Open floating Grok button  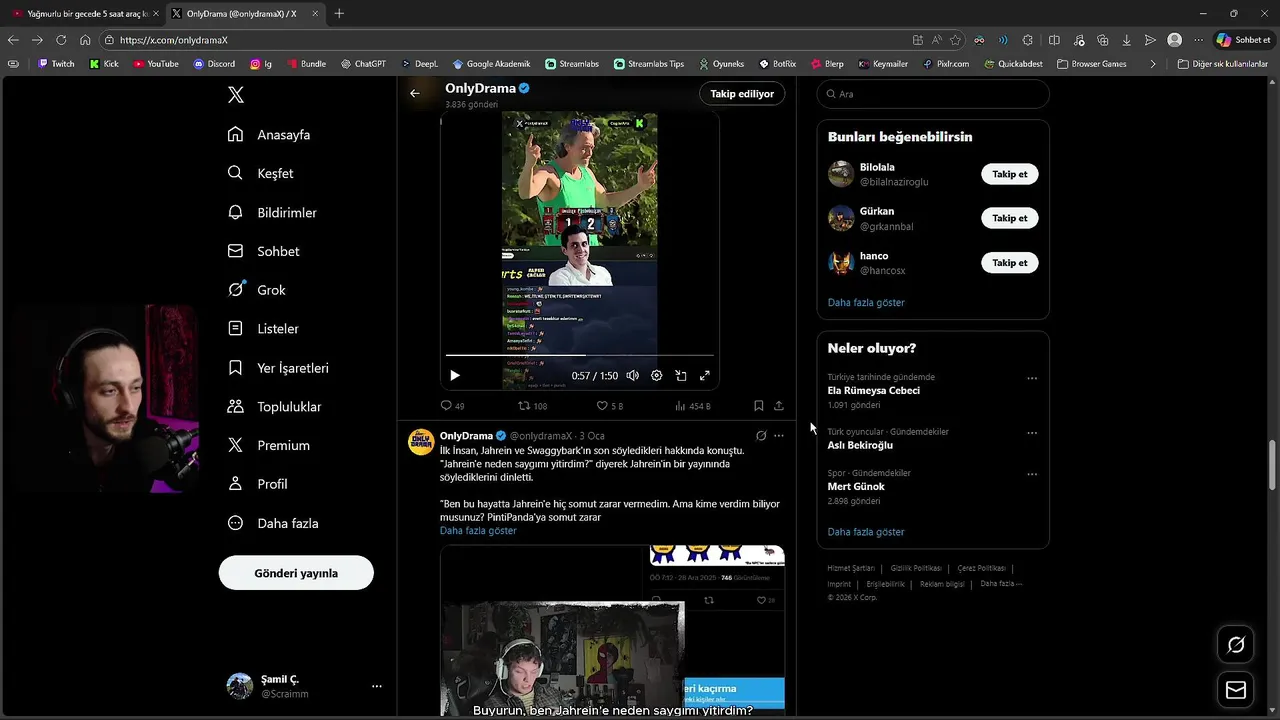1236,645
